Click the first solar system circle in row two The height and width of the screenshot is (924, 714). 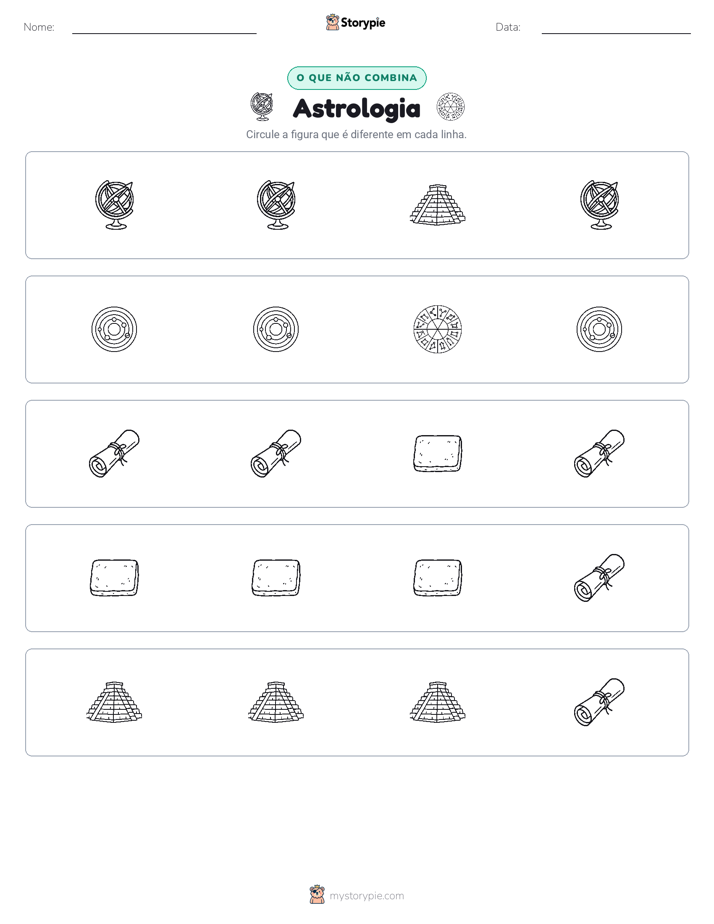pos(114,329)
